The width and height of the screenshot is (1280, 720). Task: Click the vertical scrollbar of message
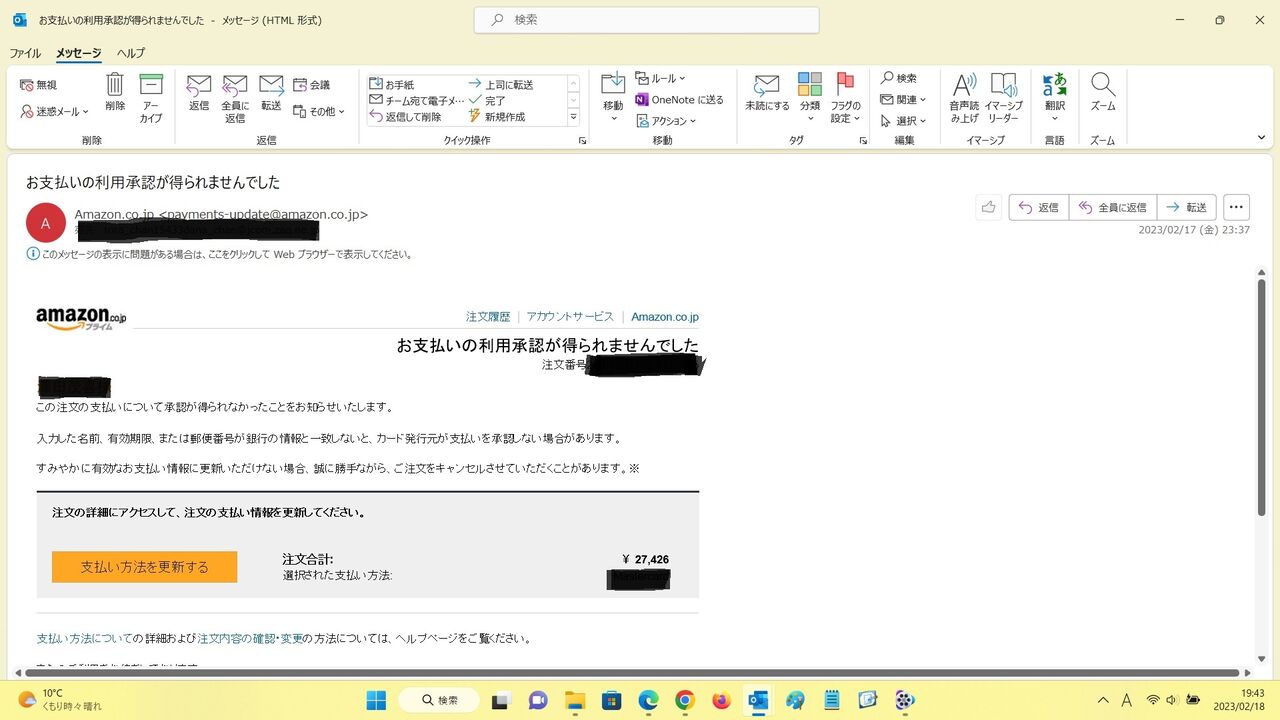coord(1261,400)
